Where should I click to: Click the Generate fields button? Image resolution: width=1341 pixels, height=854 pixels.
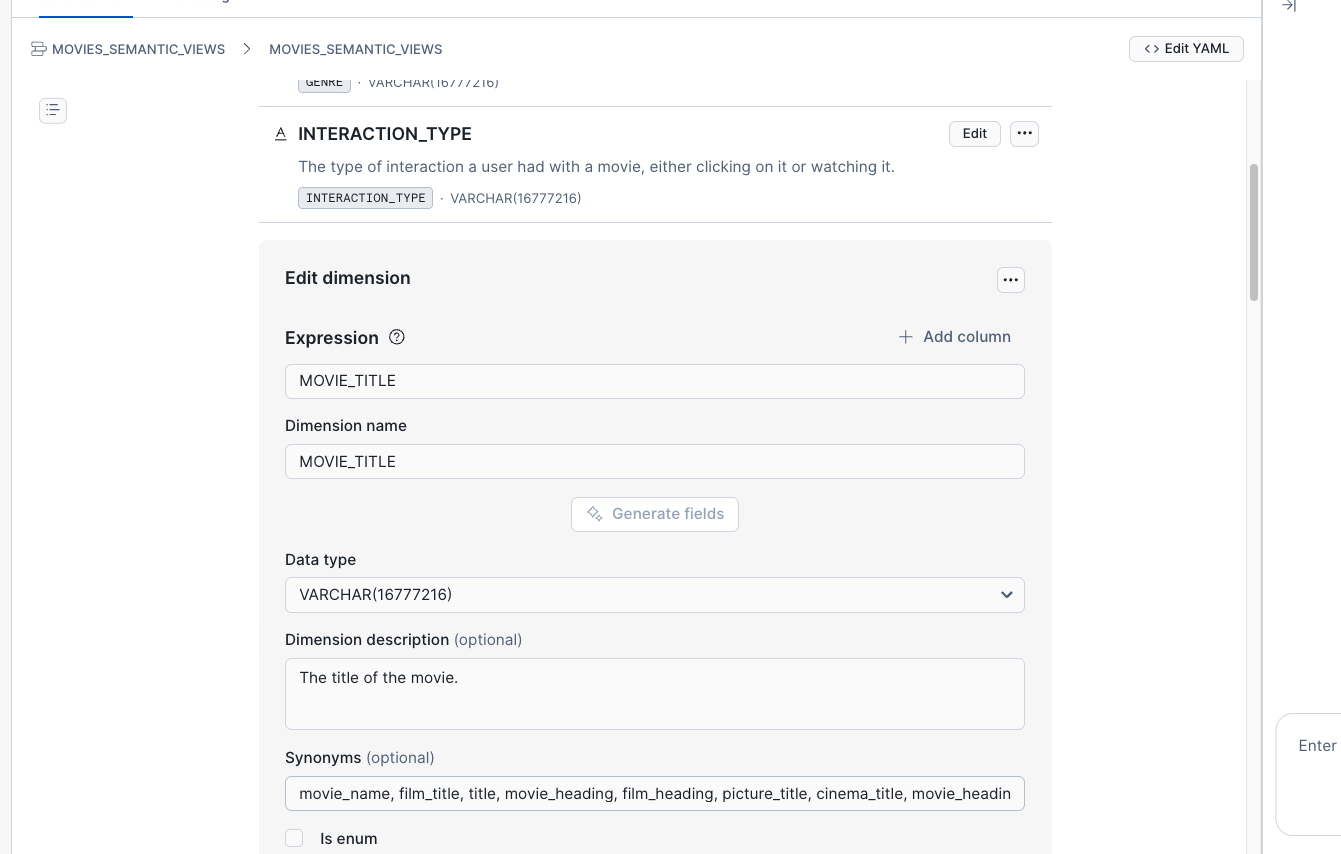tap(655, 514)
